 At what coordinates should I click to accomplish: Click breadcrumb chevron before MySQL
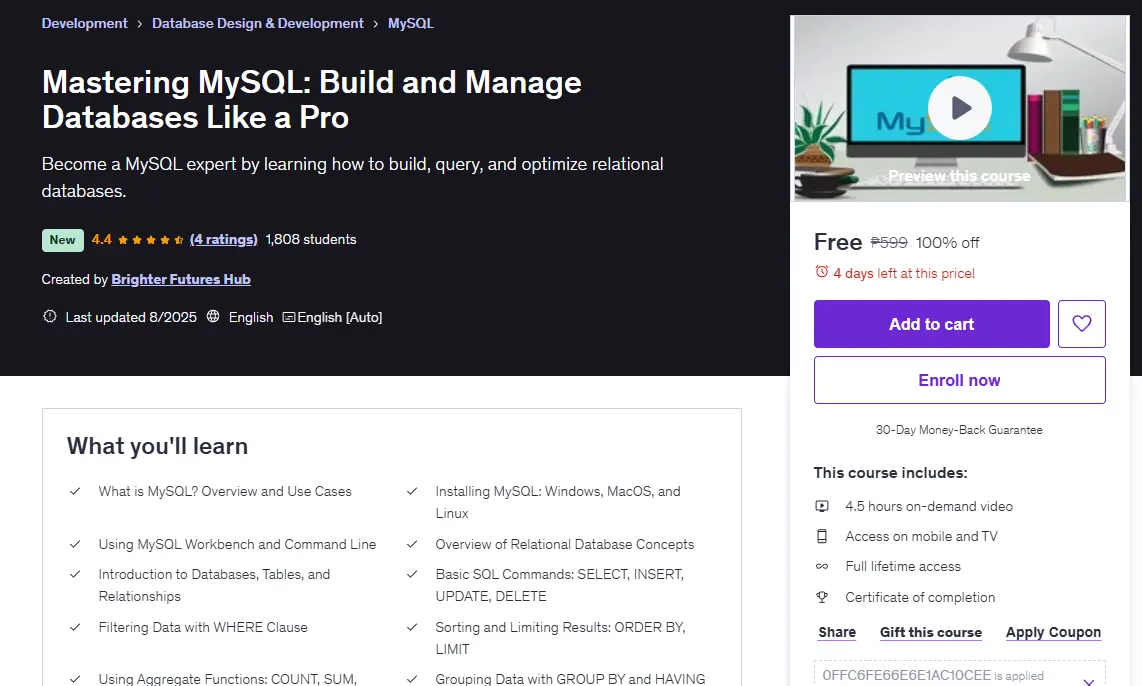(375, 24)
